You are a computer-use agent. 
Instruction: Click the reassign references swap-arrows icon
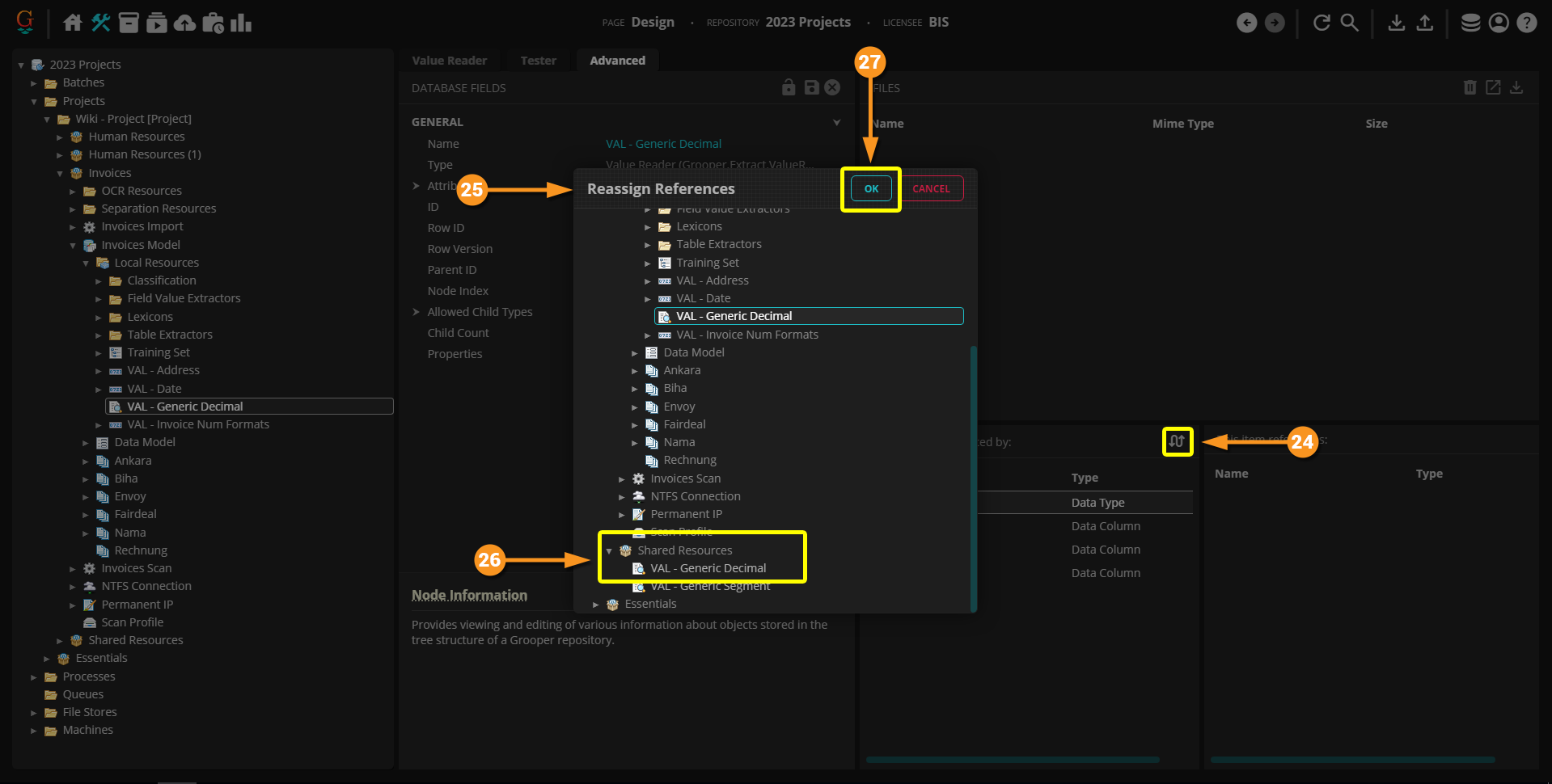[1177, 441]
